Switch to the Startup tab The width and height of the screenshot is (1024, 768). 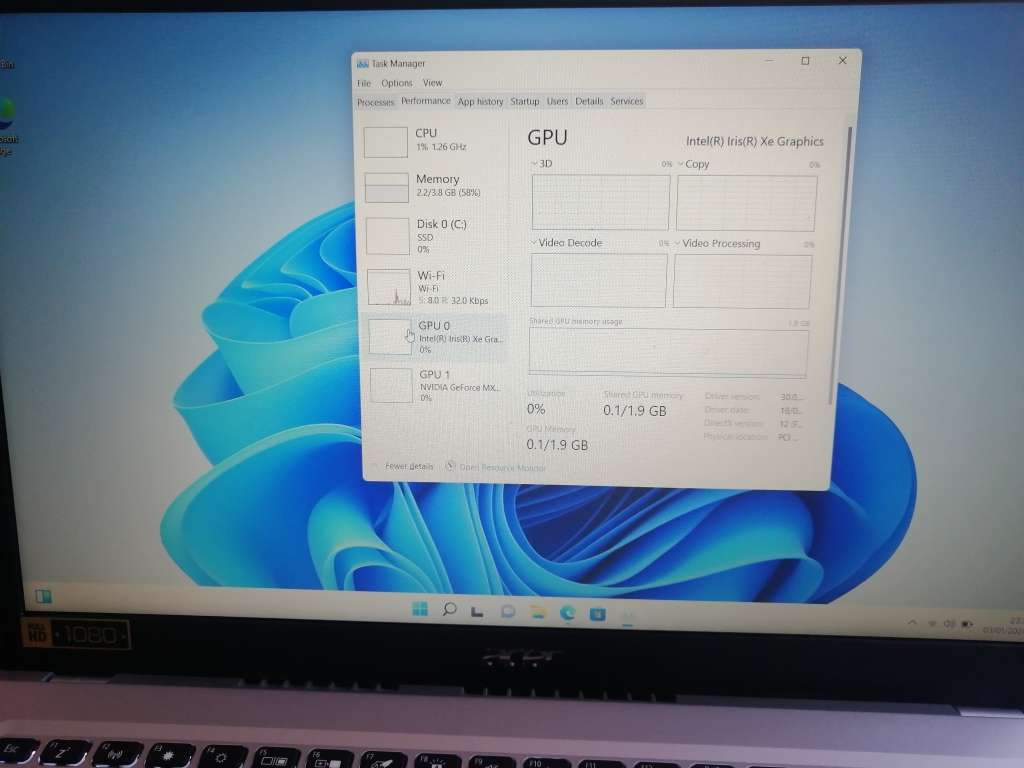pos(524,101)
